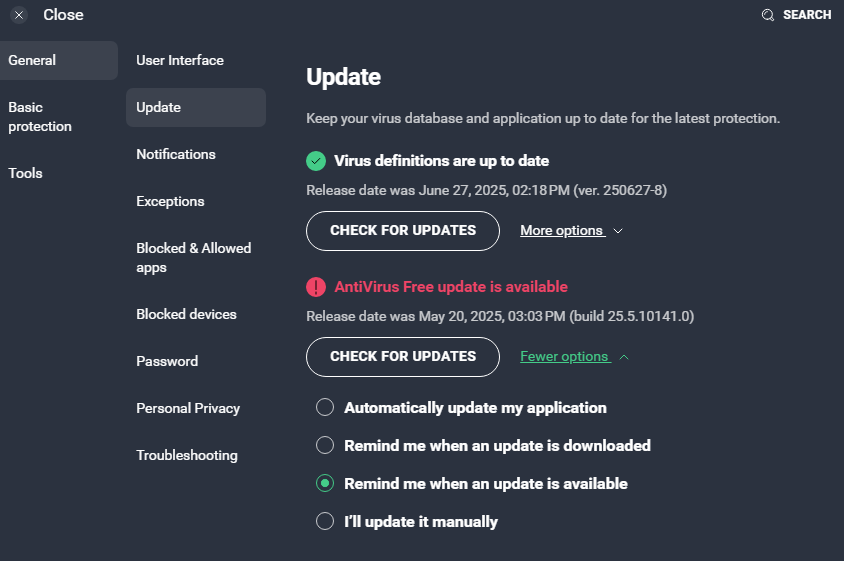844x561 pixels.
Task: Click the magnifier search icon
Action: (x=768, y=15)
